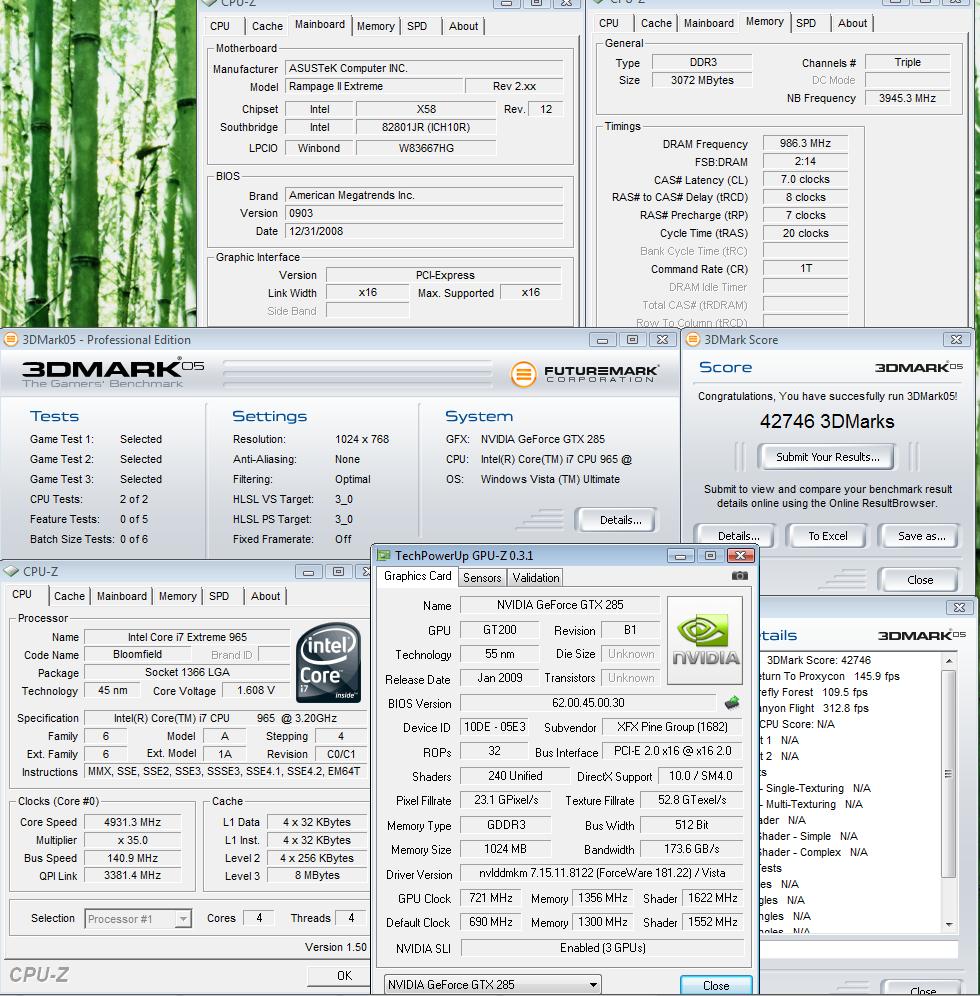Open About tab in bottom CPU-Z window

265,596
